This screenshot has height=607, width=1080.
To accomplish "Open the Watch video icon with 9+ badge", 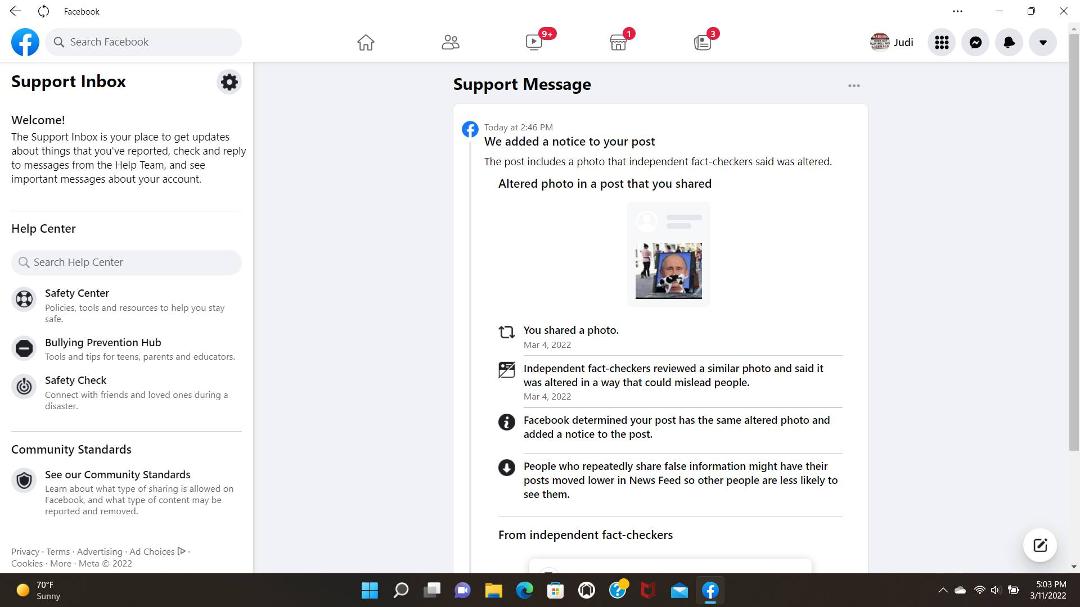I will click(x=534, y=42).
